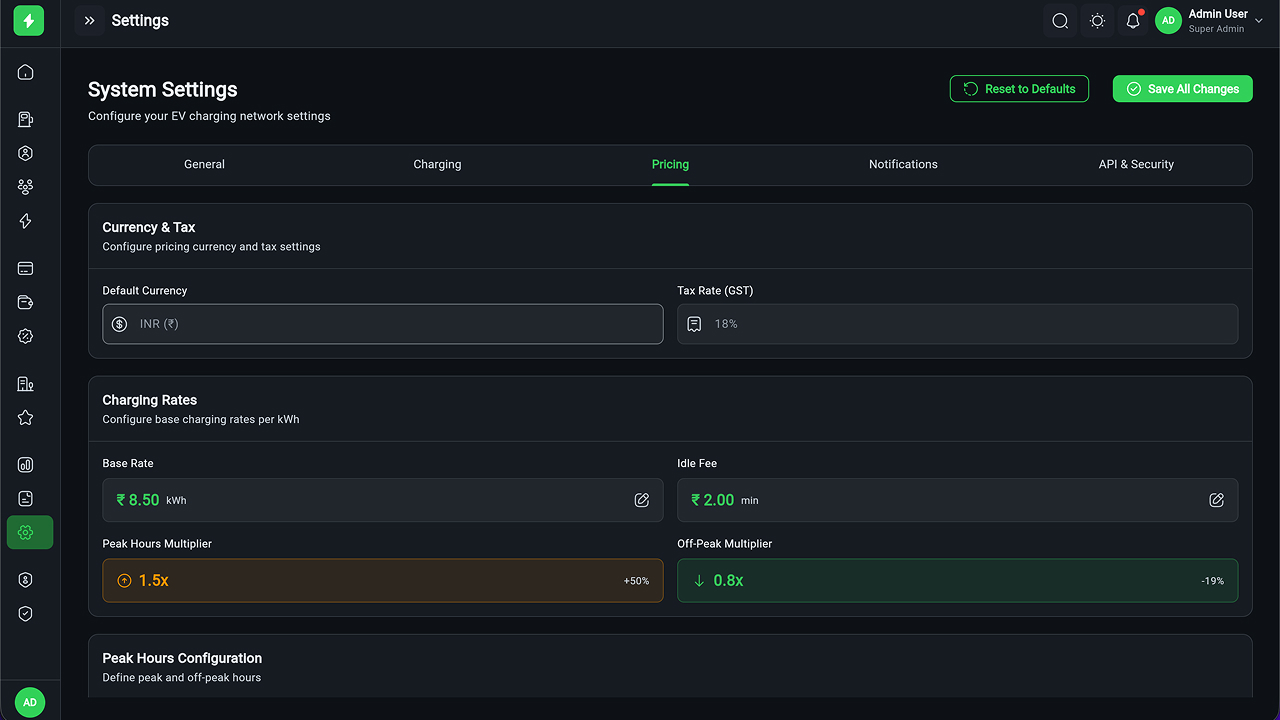1280x720 pixels.
Task: Expand the sidebar with double chevron
Action: [89, 21]
